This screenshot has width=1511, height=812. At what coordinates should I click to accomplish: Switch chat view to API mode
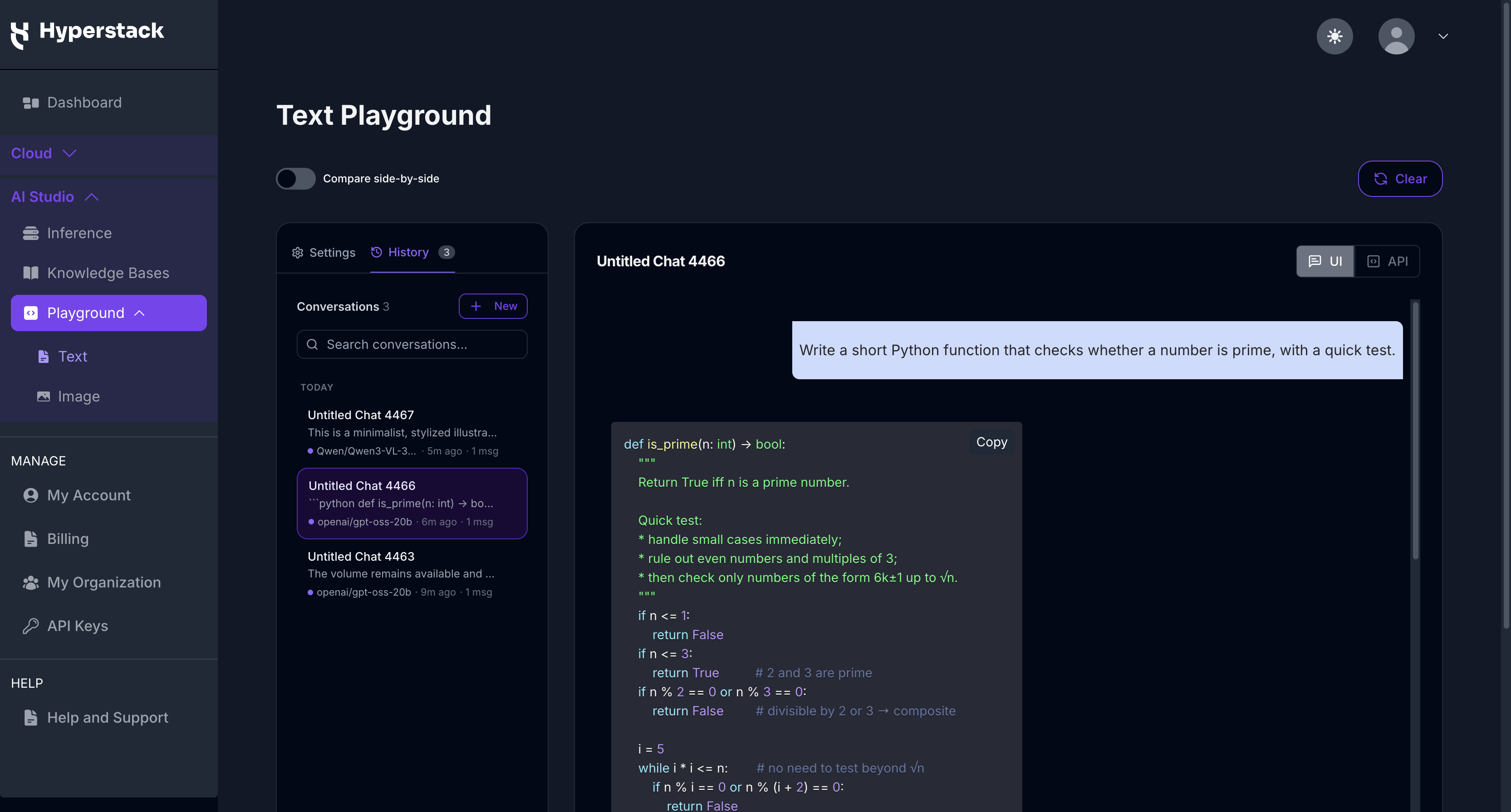1387,261
